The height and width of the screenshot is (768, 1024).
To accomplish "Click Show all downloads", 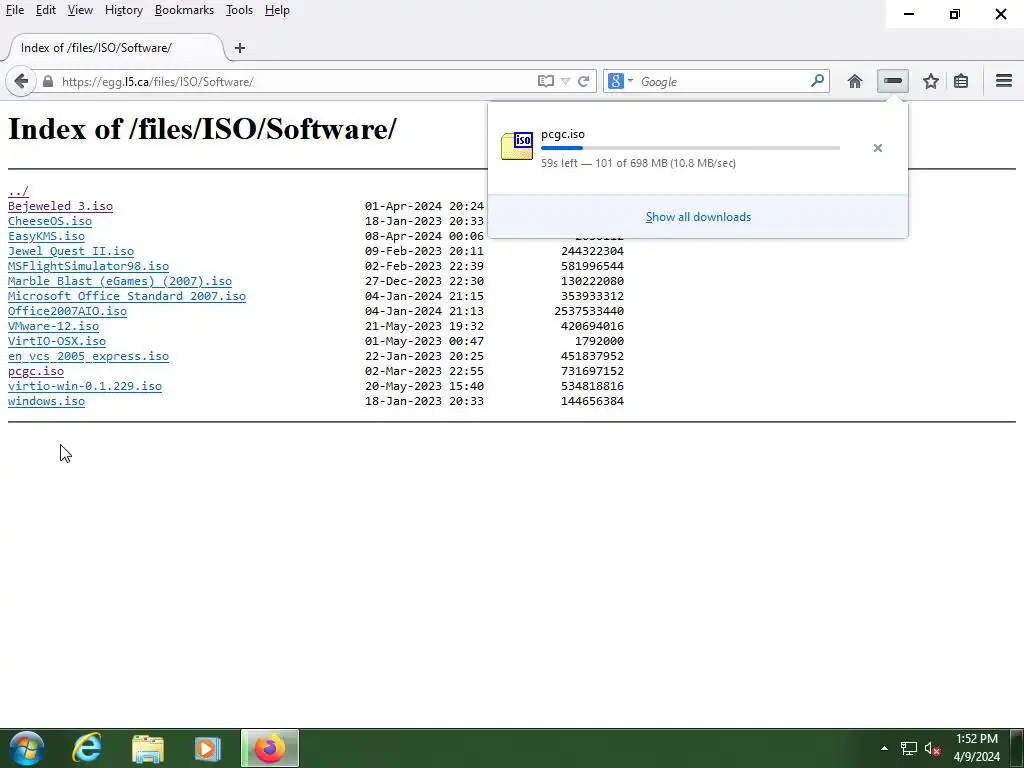I will [698, 217].
